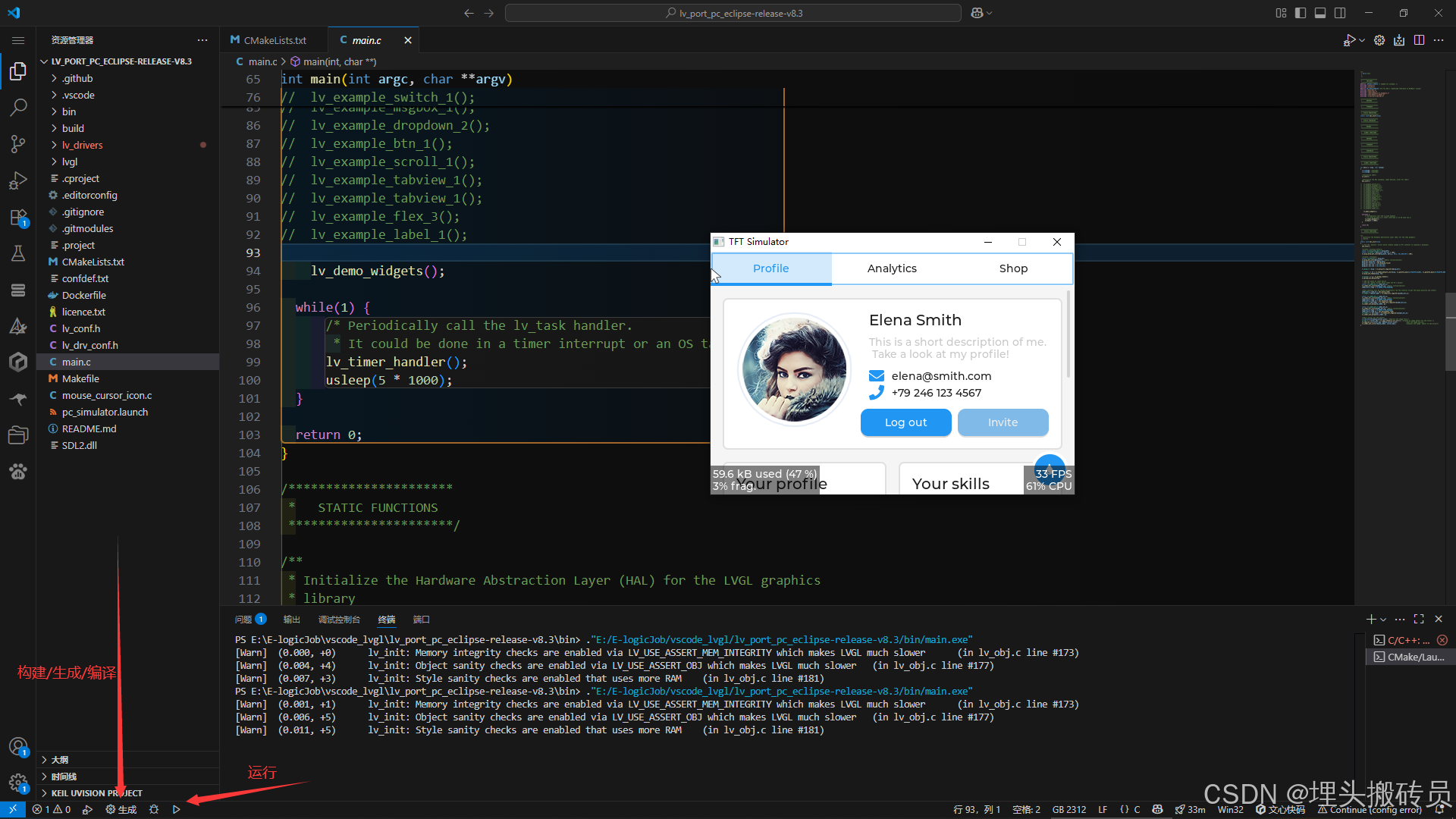
Task: Click the Invite button in the profile
Action: tap(1003, 422)
